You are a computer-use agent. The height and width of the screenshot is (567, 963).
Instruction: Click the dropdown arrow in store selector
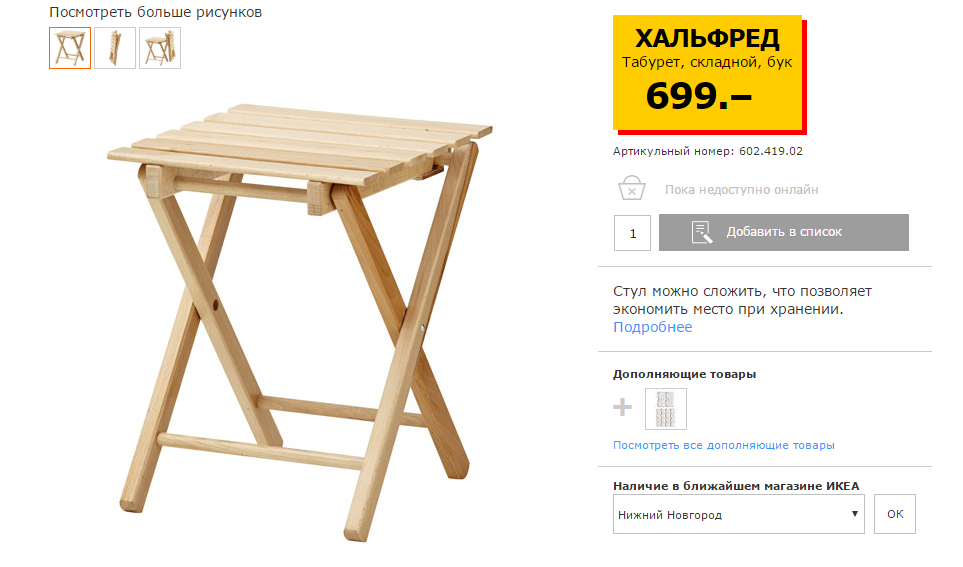click(x=854, y=514)
